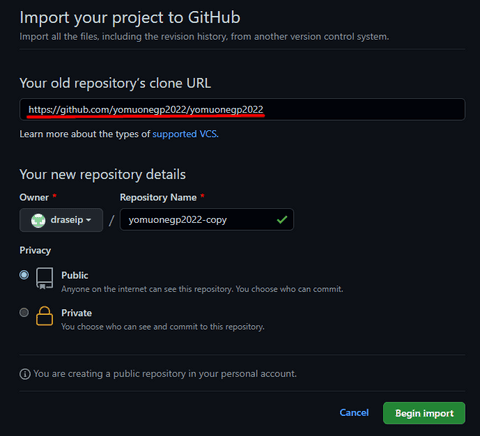Click the info circle icon
Image resolution: width=480 pixels, height=436 pixels.
[x=25, y=374]
